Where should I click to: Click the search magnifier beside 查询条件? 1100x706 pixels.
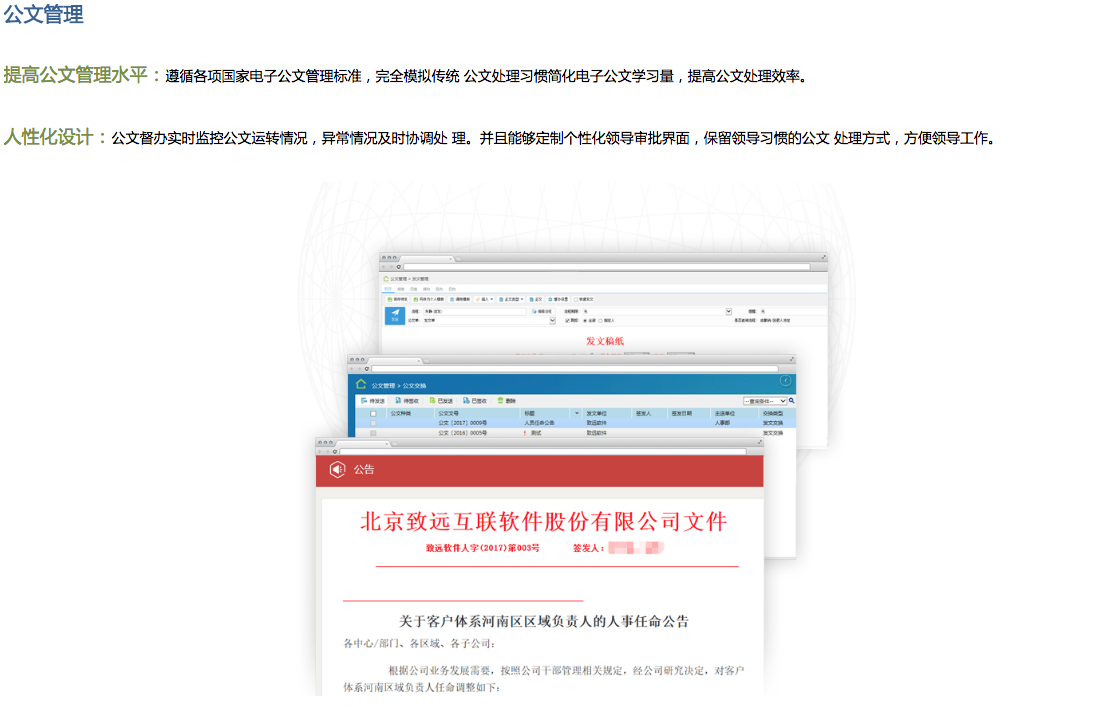coord(791,401)
